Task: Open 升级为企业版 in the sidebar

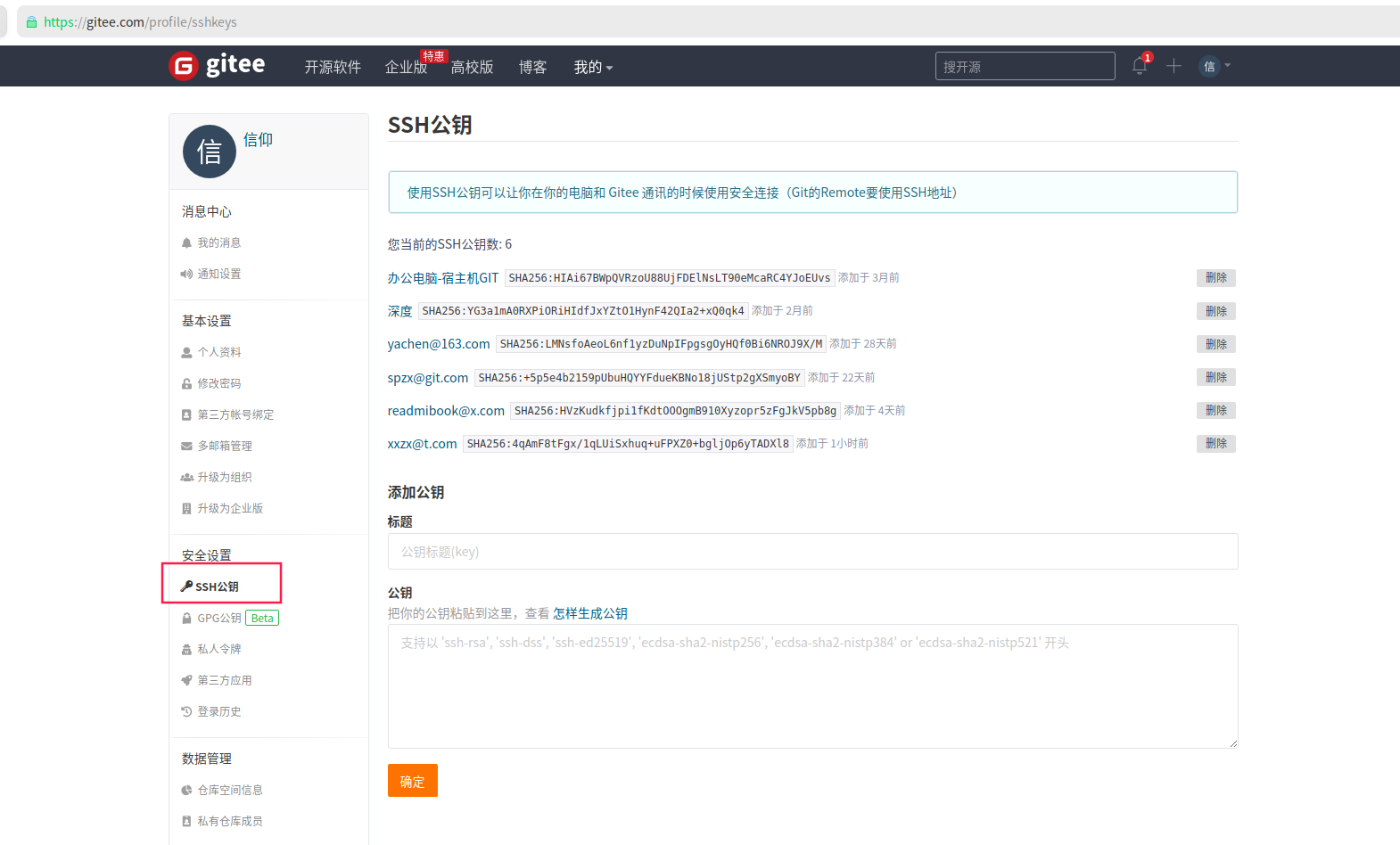Action: [230, 508]
